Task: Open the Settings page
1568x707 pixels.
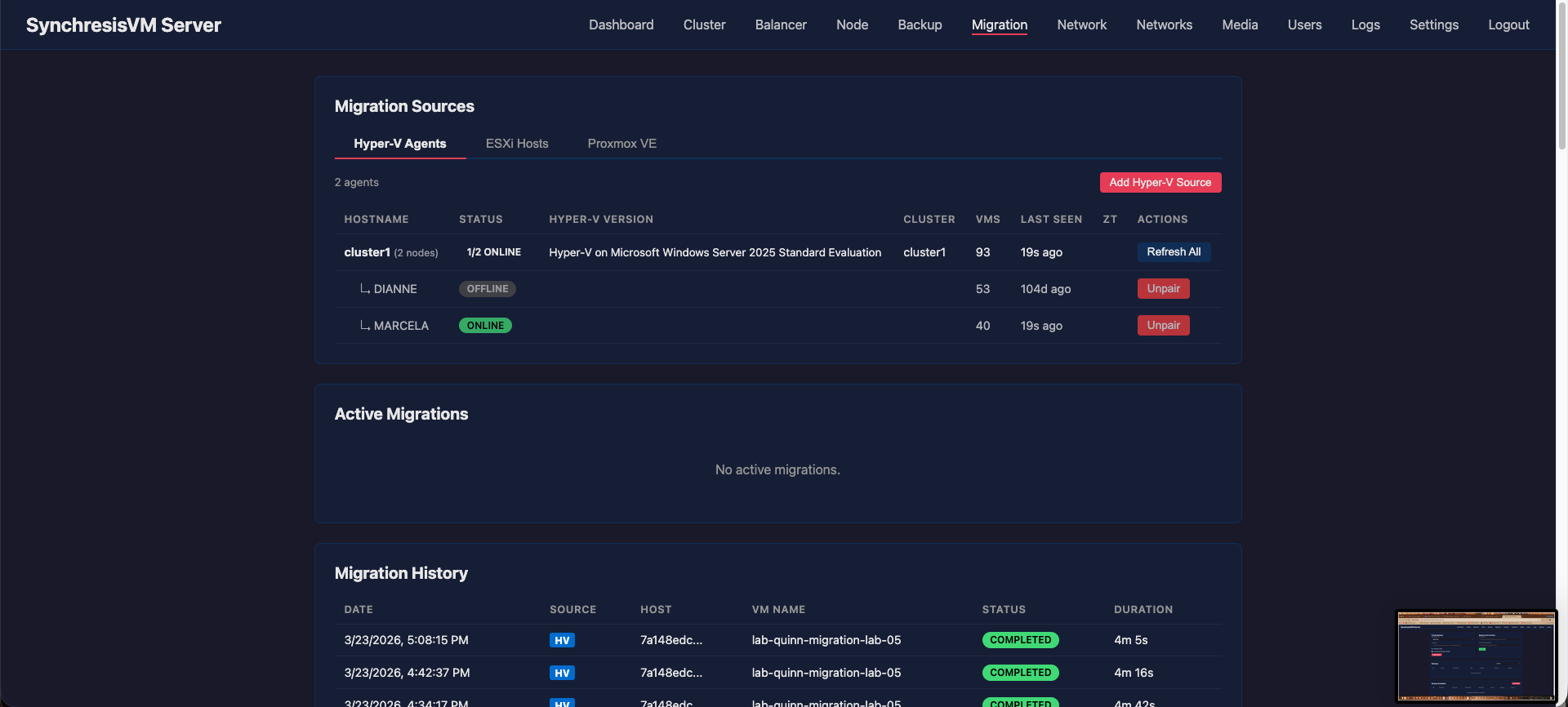Action: click(x=1433, y=24)
